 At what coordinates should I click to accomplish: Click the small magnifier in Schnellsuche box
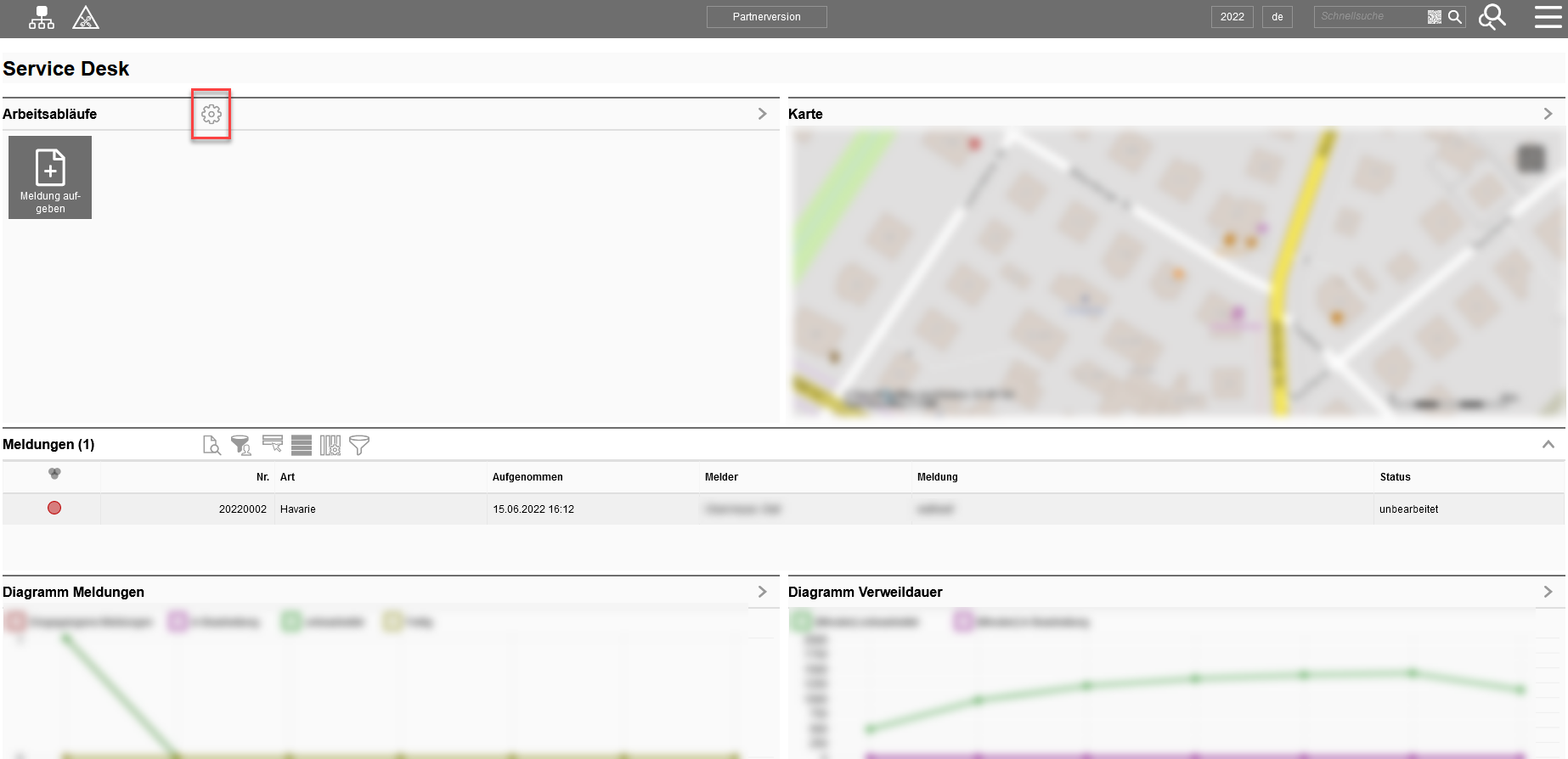(1454, 17)
